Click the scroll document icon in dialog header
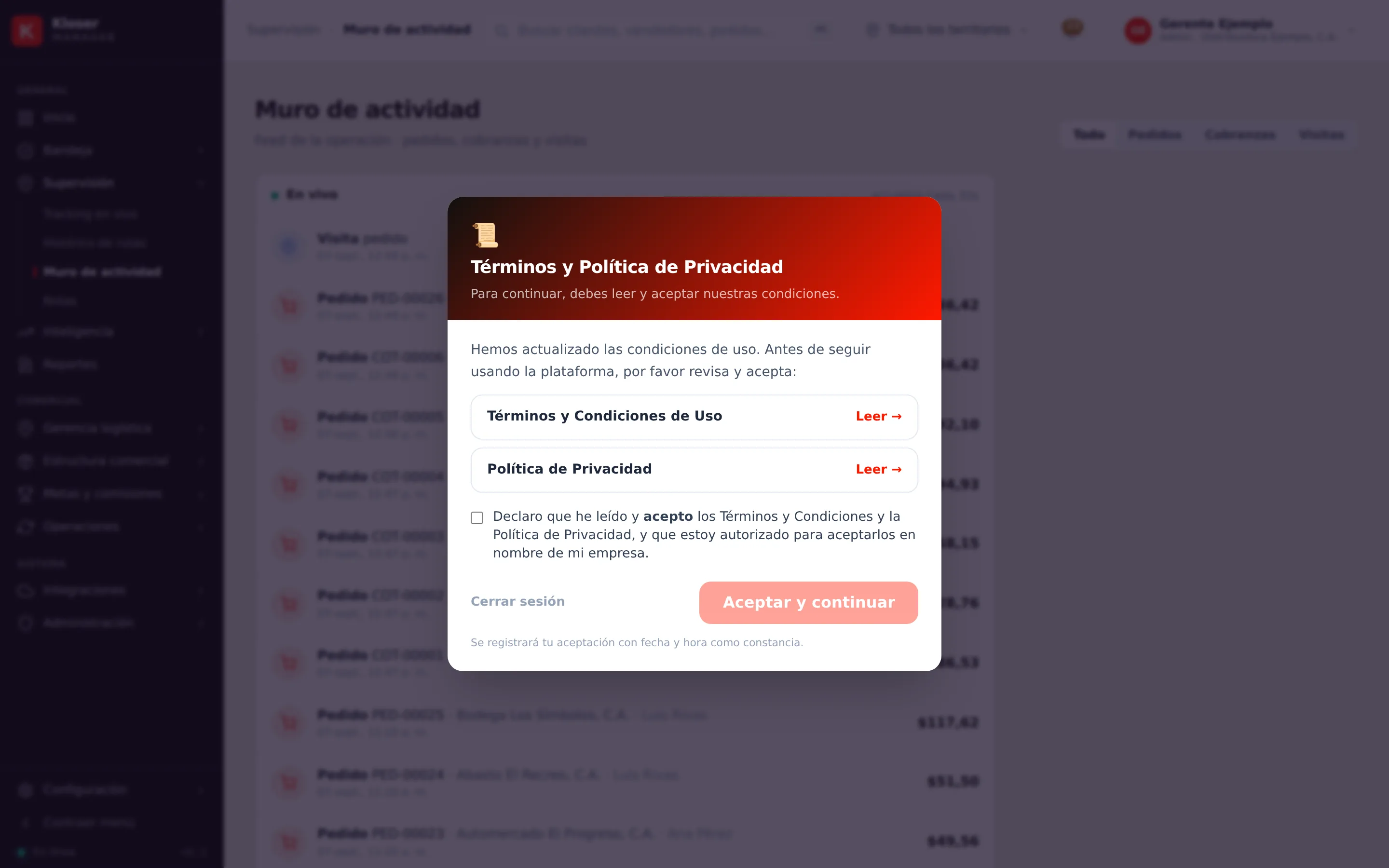Screen dimensions: 1389x868 pos(485,235)
